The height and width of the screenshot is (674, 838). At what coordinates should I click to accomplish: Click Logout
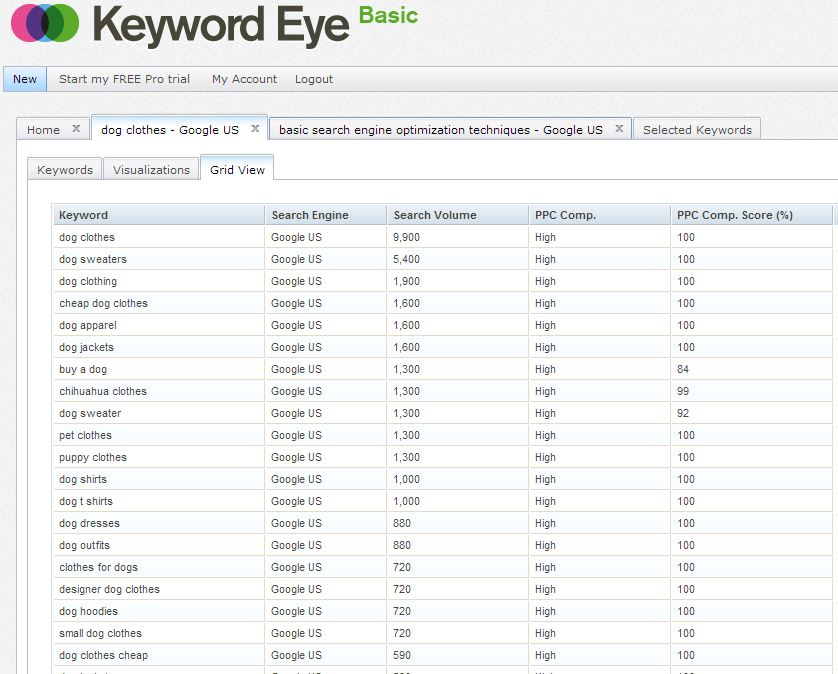[313, 79]
